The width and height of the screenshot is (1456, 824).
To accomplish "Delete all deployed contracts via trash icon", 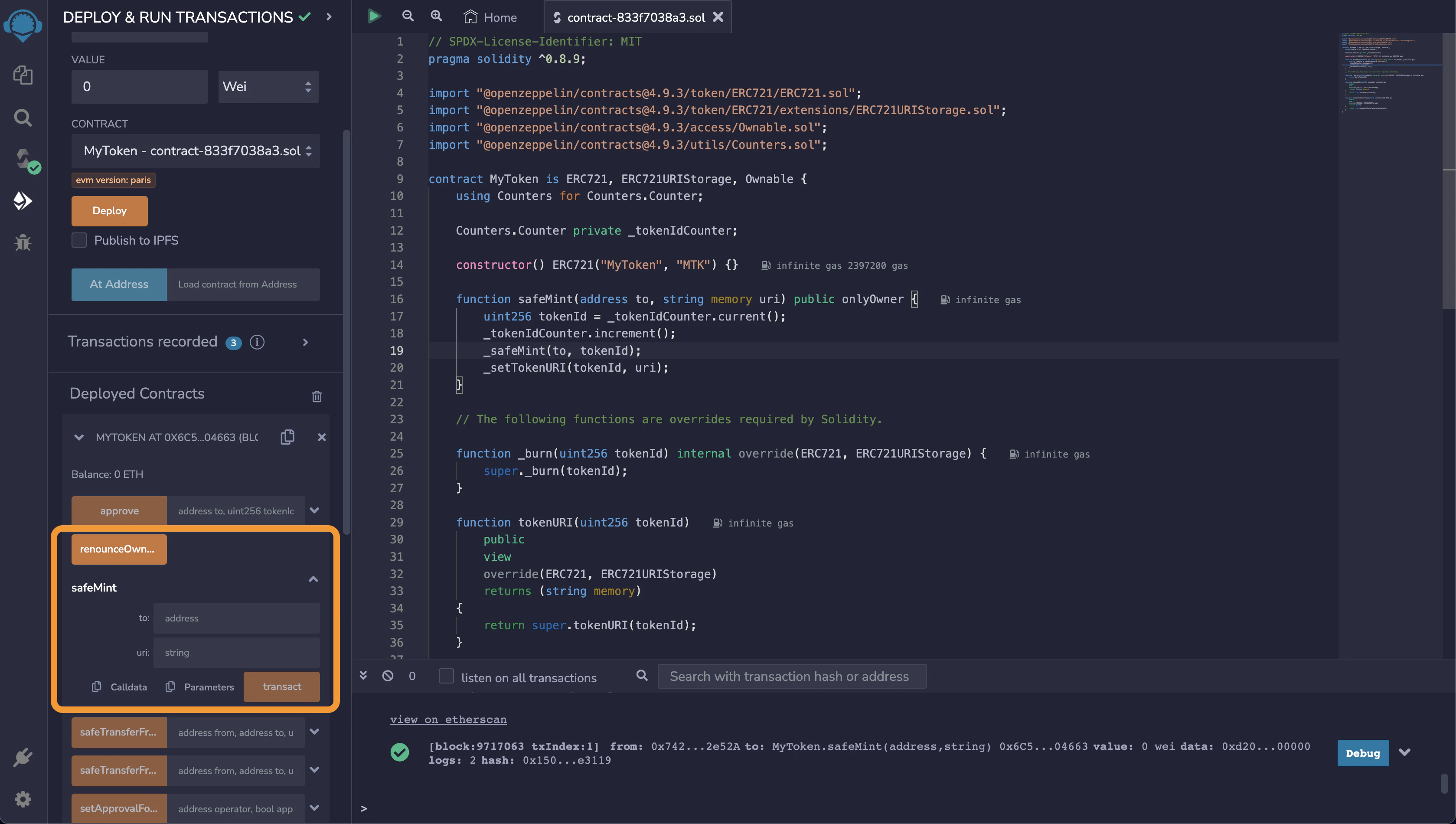I will 317,396.
